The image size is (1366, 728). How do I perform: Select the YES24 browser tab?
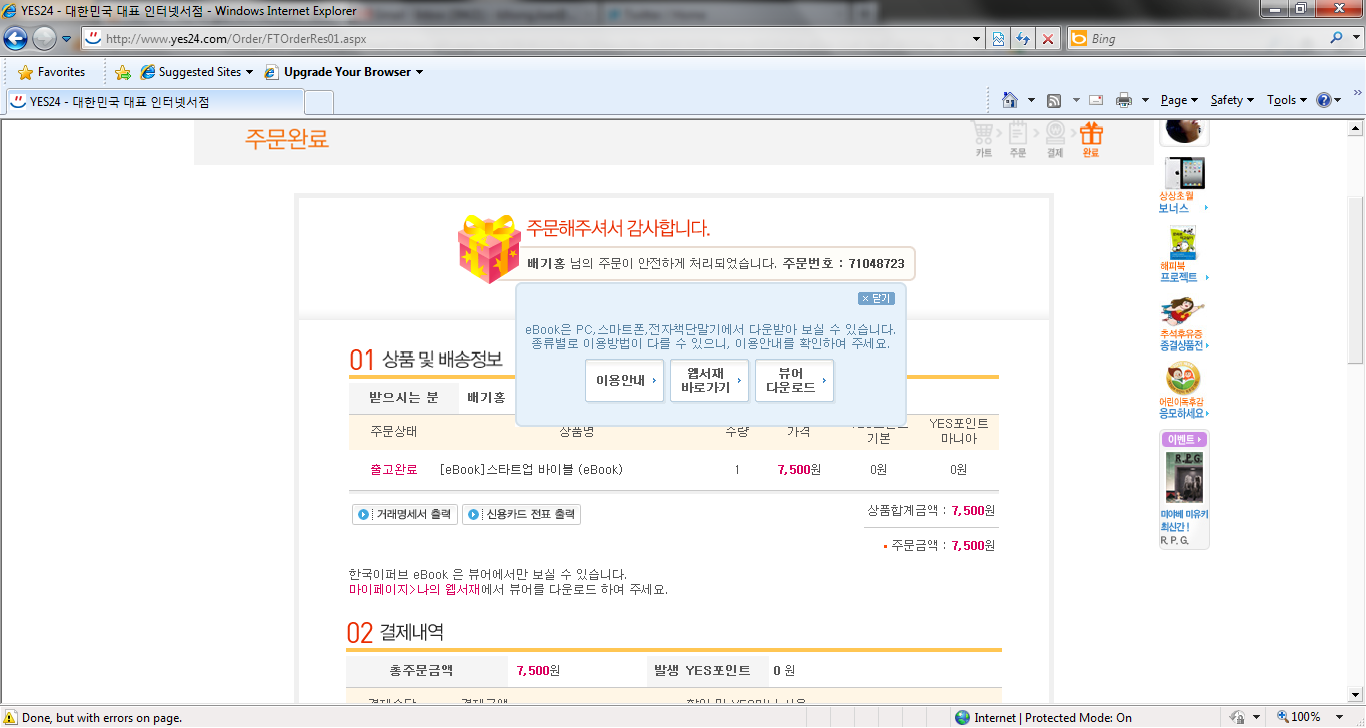(x=154, y=101)
